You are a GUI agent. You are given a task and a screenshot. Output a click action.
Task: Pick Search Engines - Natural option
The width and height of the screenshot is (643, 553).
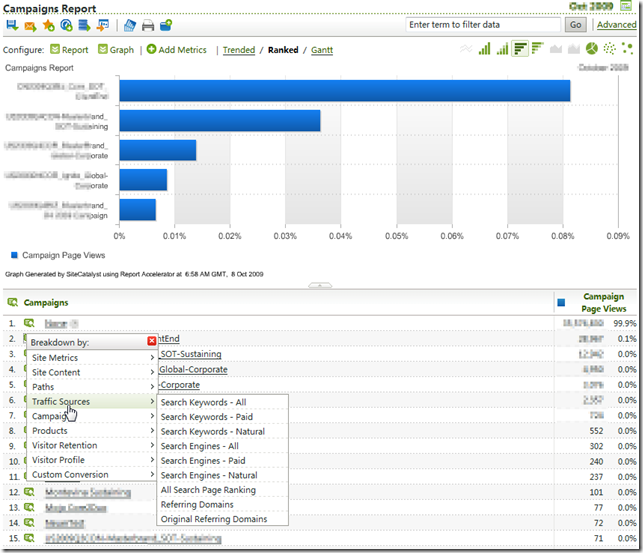click(208, 475)
